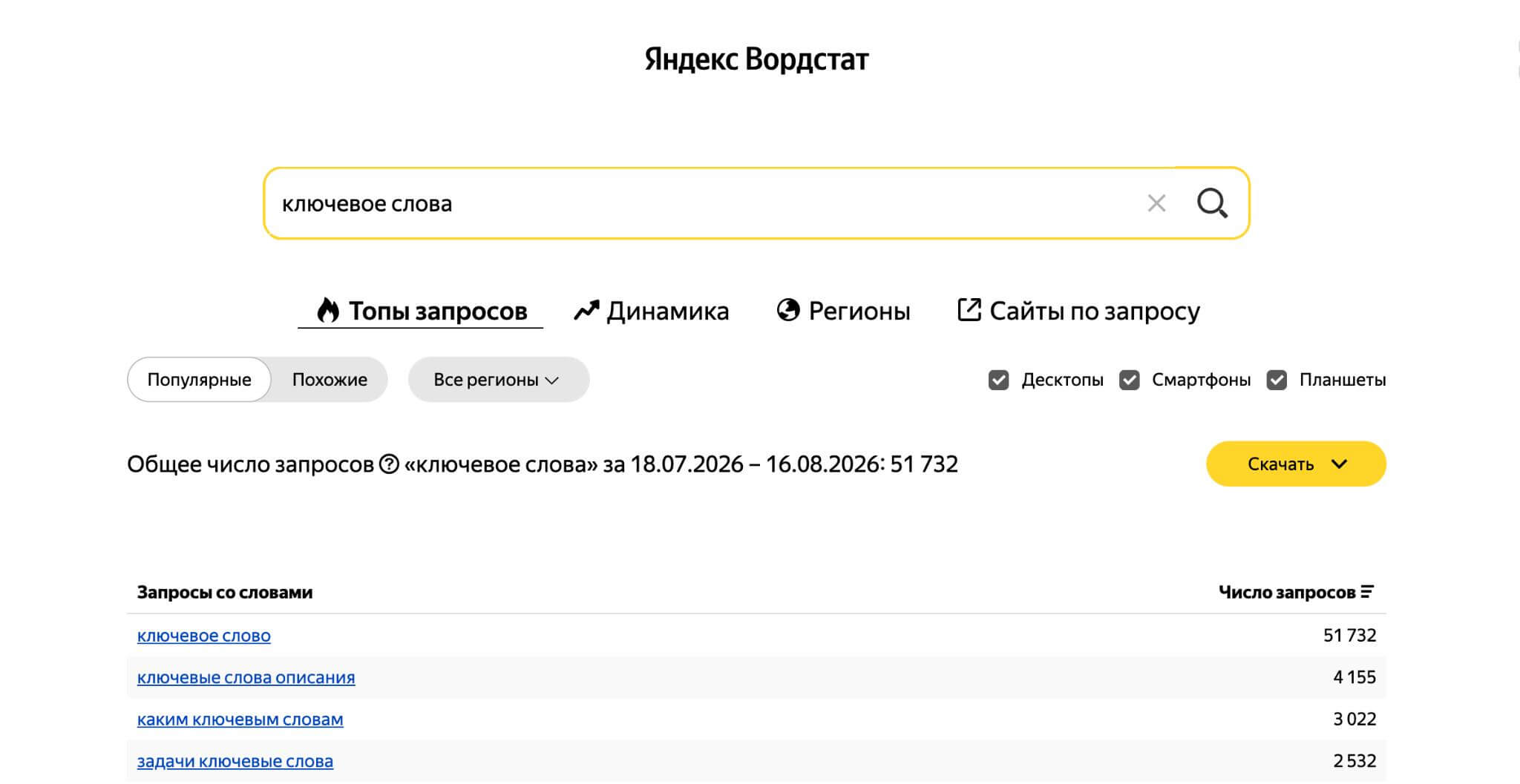Open the каким ключевым словам link
The width and height of the screenshot is (1520, 784).
pos(240,719)
